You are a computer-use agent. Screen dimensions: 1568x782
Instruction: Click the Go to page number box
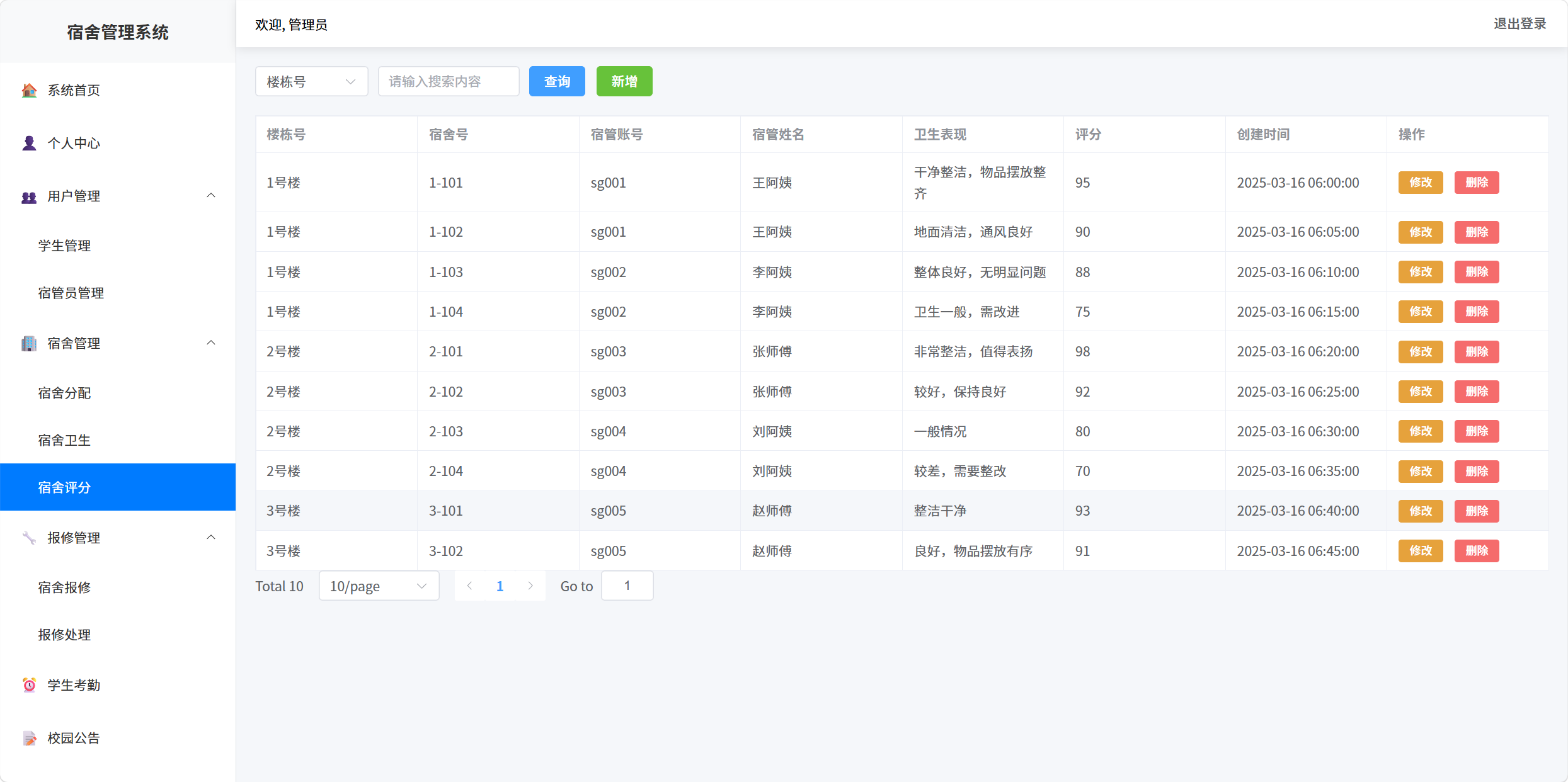point(627,586)
